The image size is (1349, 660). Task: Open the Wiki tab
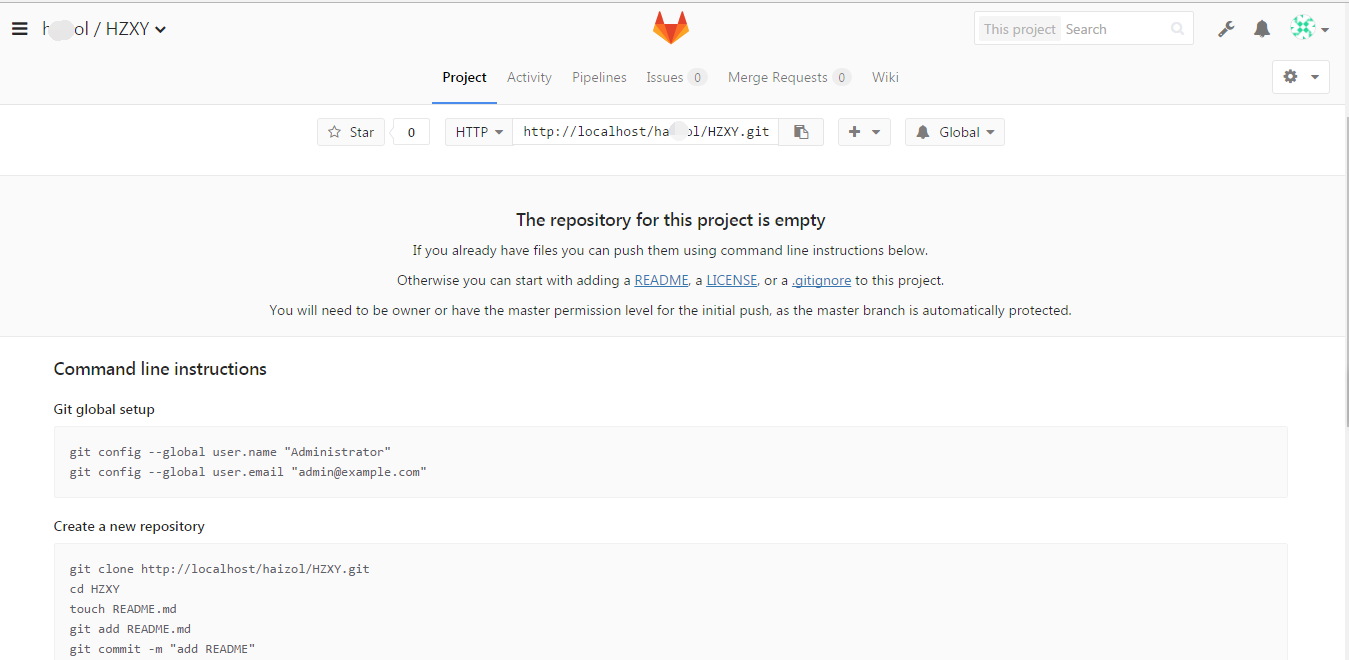(x=885, y=77)
